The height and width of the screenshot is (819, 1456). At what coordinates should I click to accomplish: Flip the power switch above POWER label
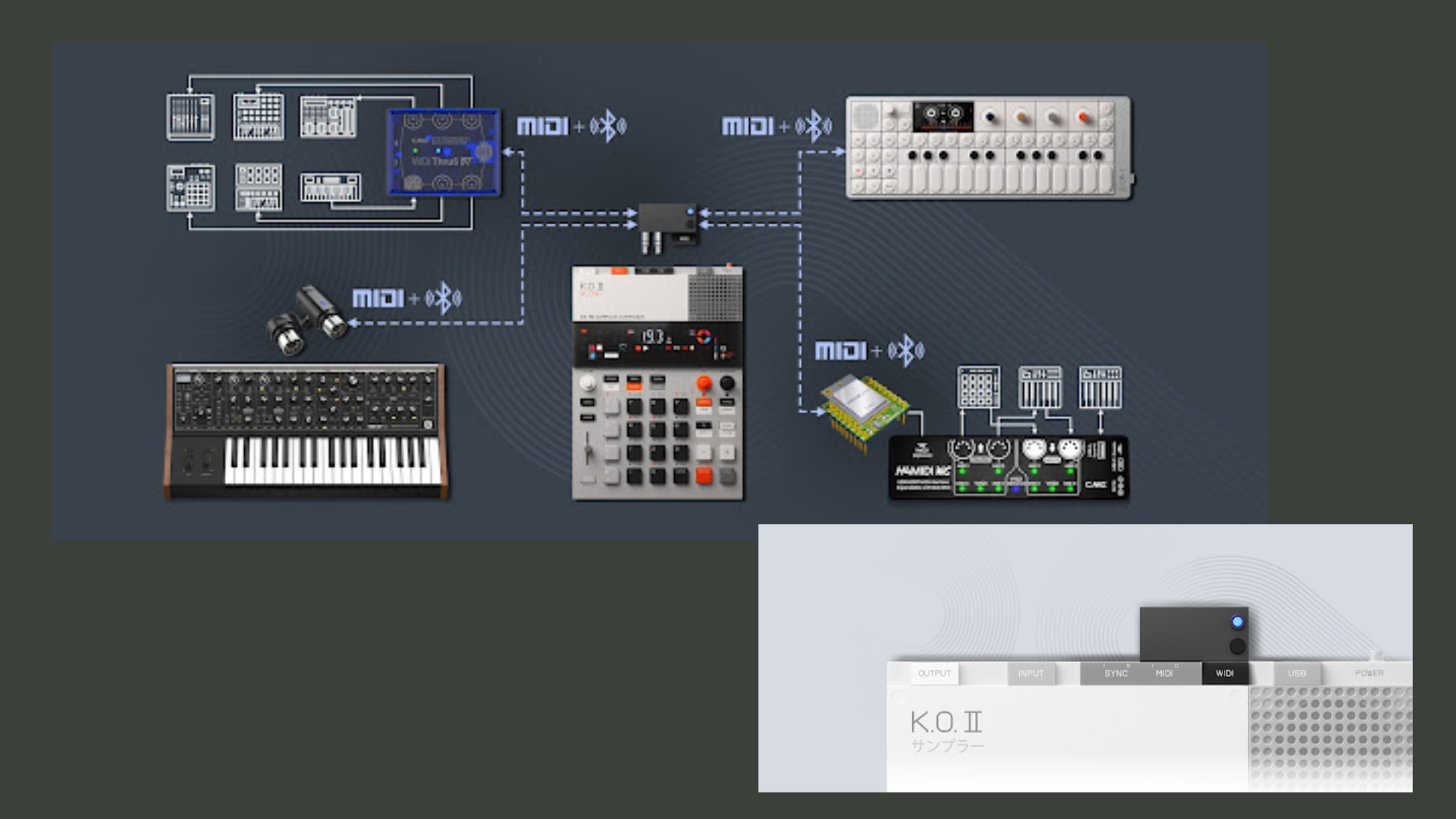tap(1376, 655)
